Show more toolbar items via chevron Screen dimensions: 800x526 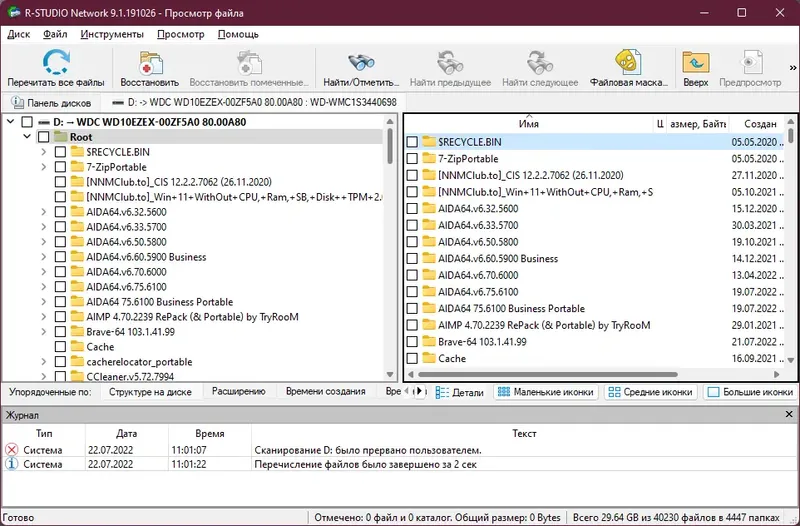click(792, 67)
